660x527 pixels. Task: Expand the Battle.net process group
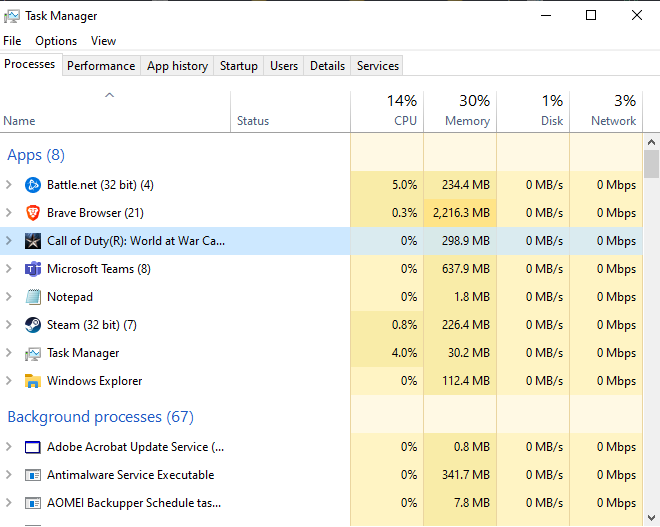9,185
